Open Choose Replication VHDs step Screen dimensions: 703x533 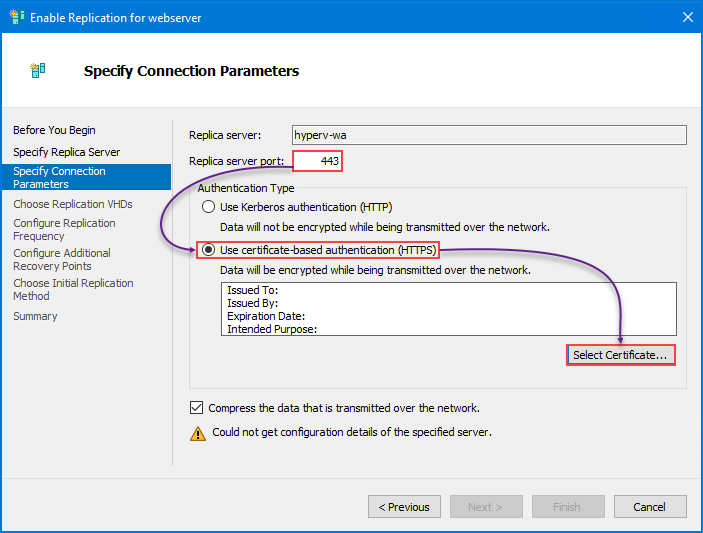73,204
